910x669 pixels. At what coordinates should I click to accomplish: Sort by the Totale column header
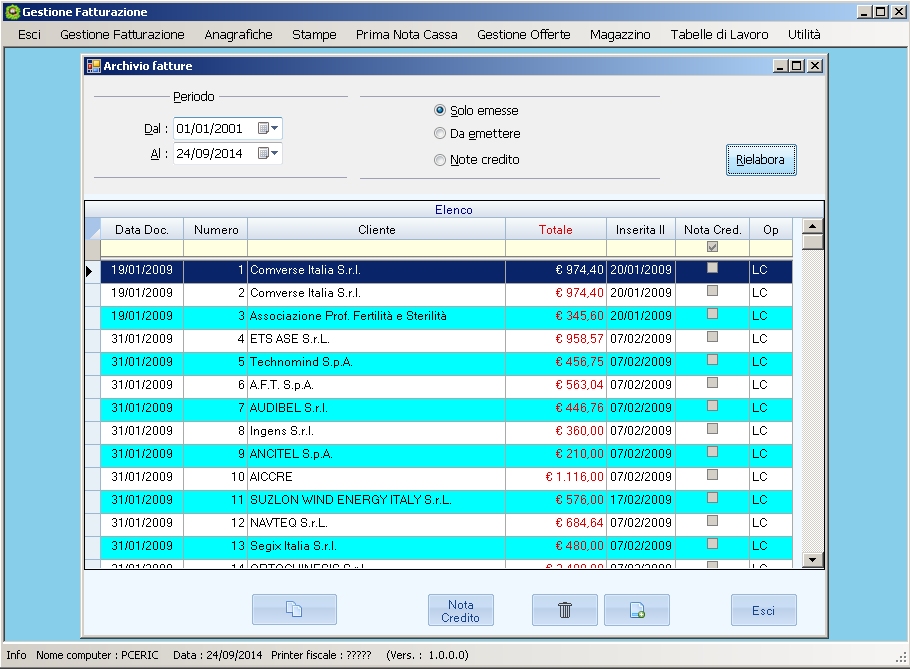(x=555, y=230)
